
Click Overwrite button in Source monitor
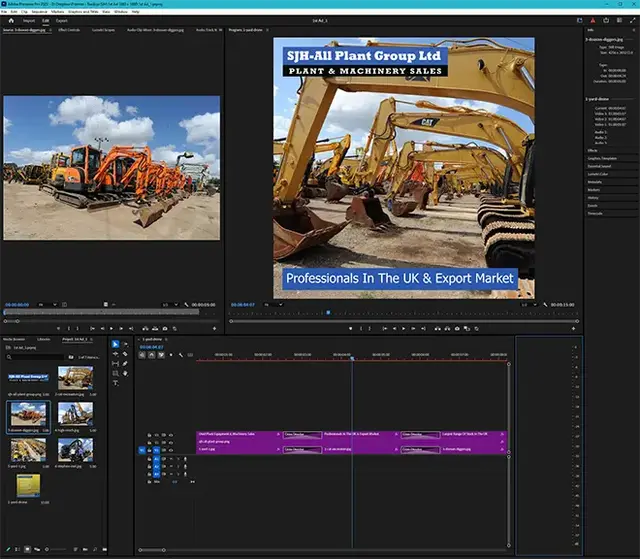tap(155, 328)
